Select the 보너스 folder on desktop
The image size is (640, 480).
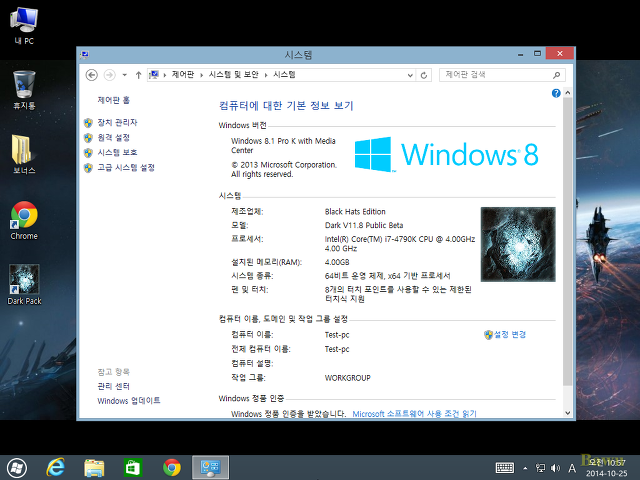point(24,154)
